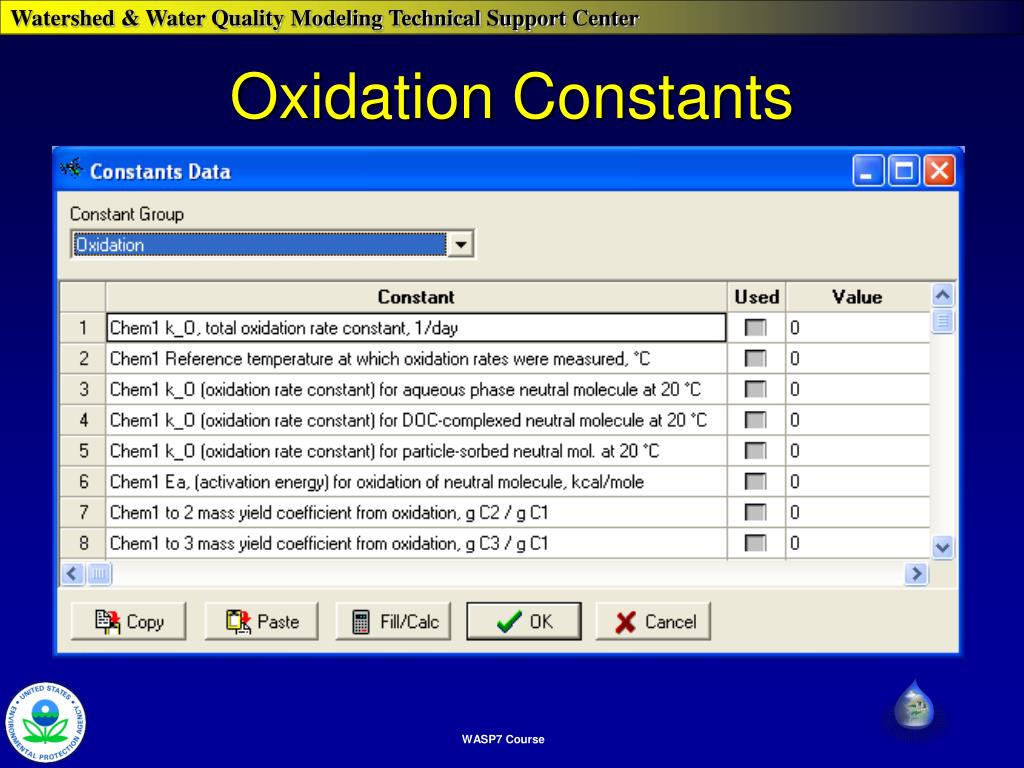Click the scroll up arrow of table
The image size is (1024, 768).
[942, 296]
